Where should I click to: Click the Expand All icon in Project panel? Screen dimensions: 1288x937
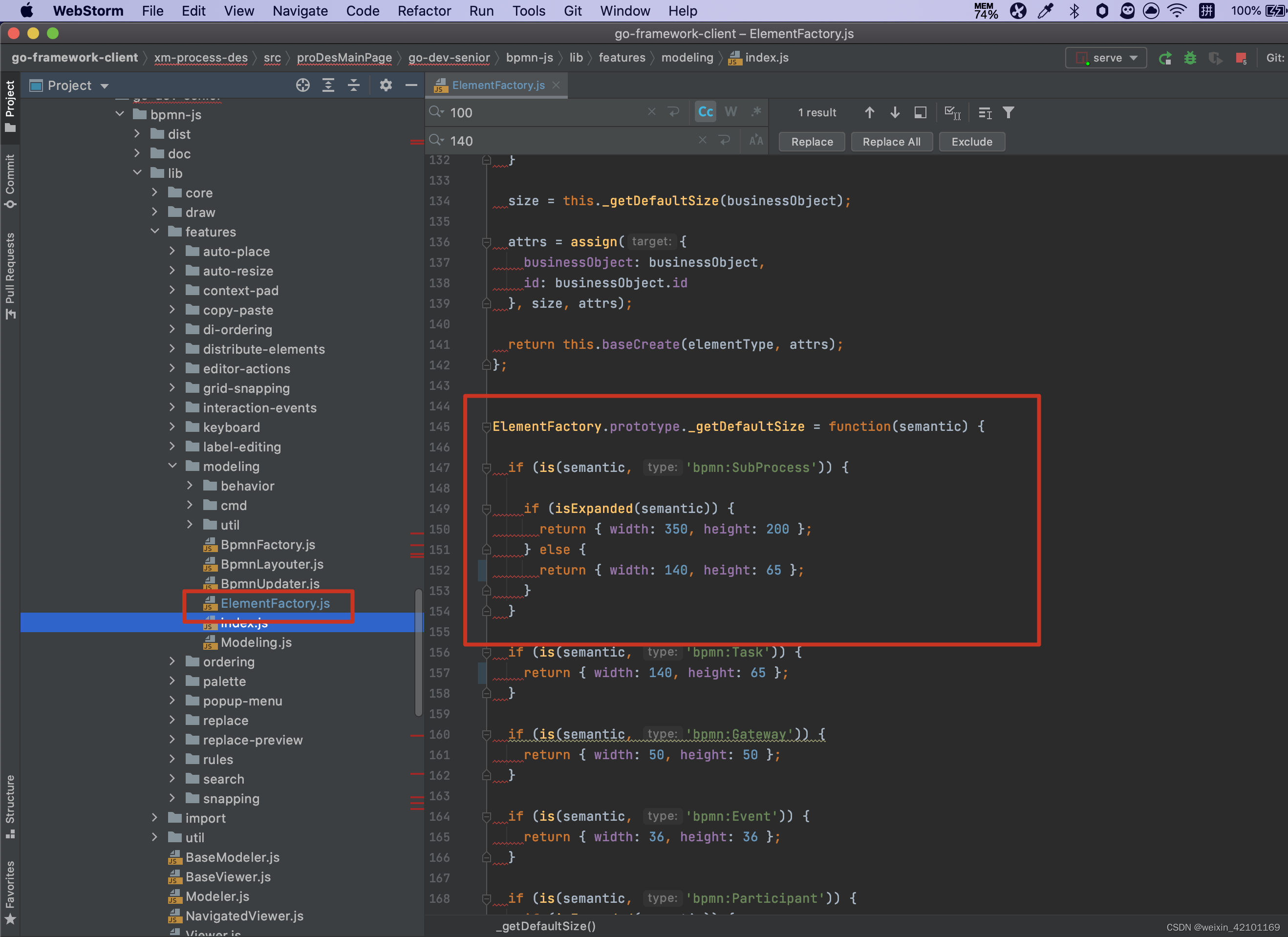tap(328, 85)
